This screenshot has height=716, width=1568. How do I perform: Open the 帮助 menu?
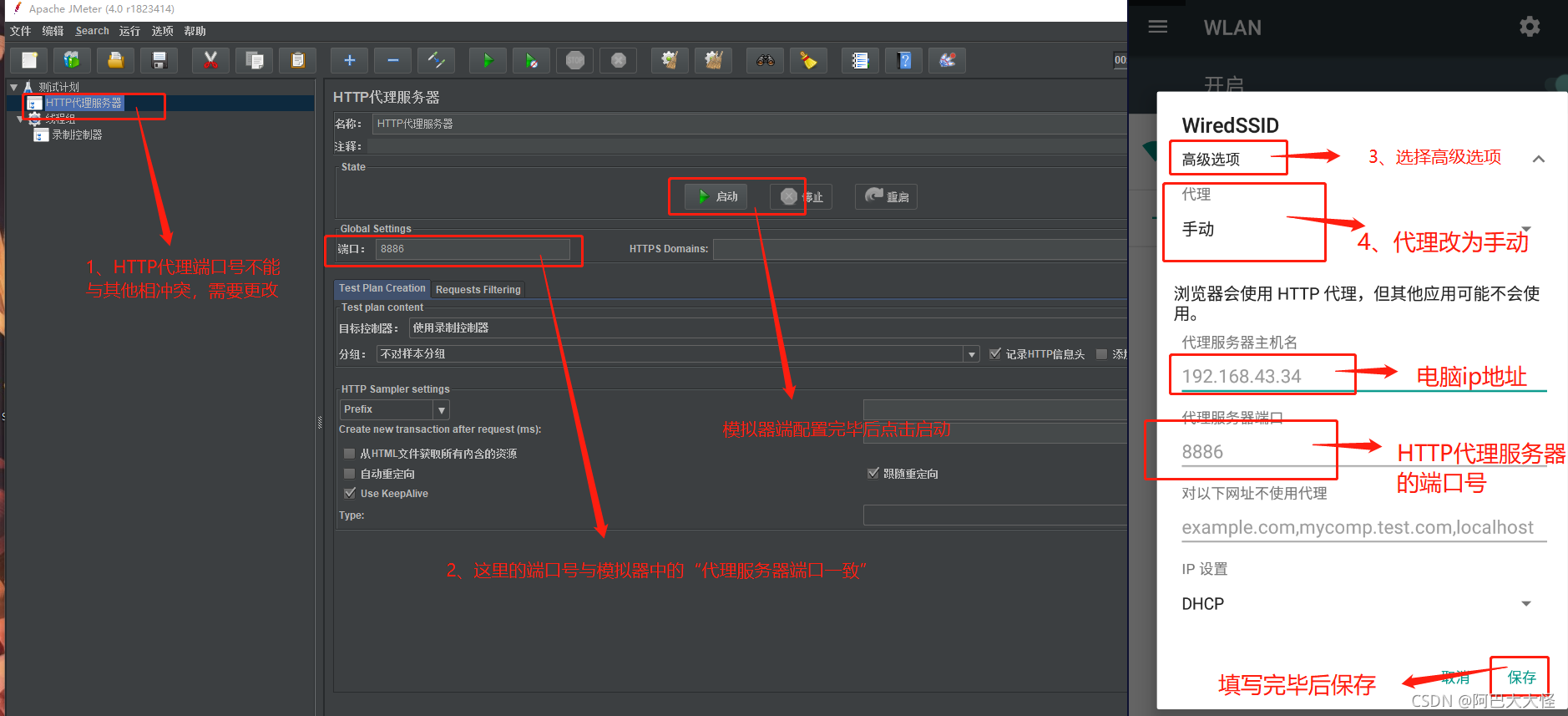pos(195,31)
